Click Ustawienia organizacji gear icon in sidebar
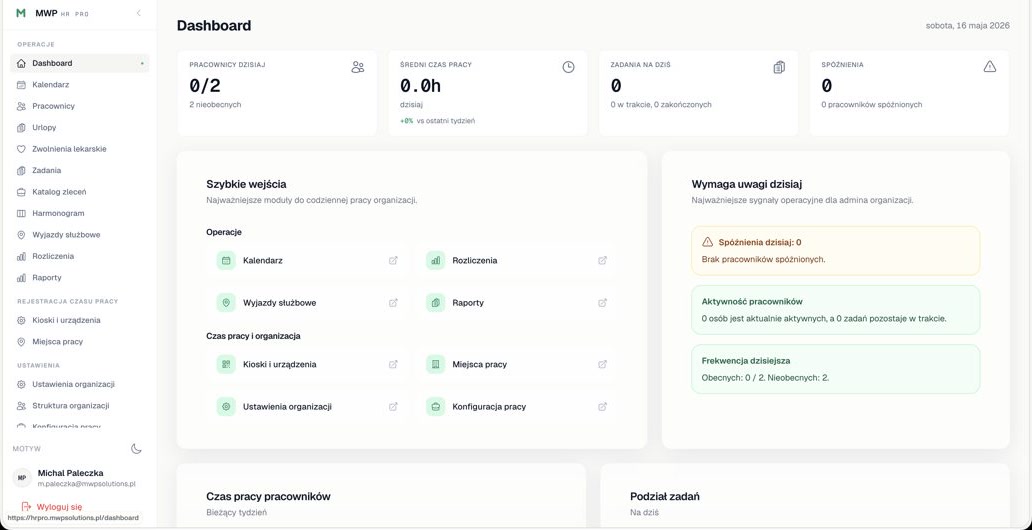This screenshot has width=1032, height=530. pos(21,384)
